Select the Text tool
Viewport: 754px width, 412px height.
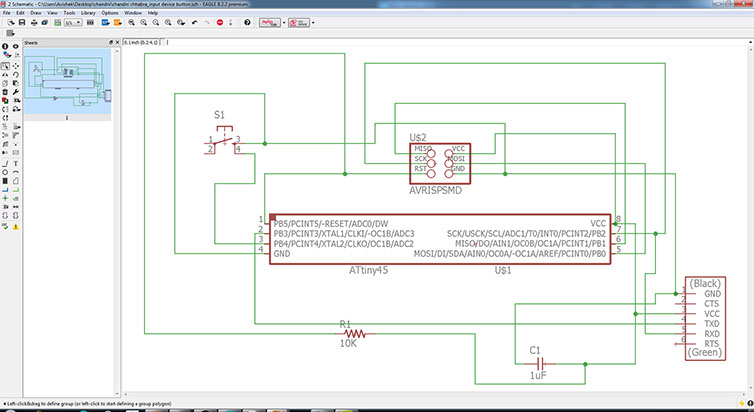click(16, 163)
